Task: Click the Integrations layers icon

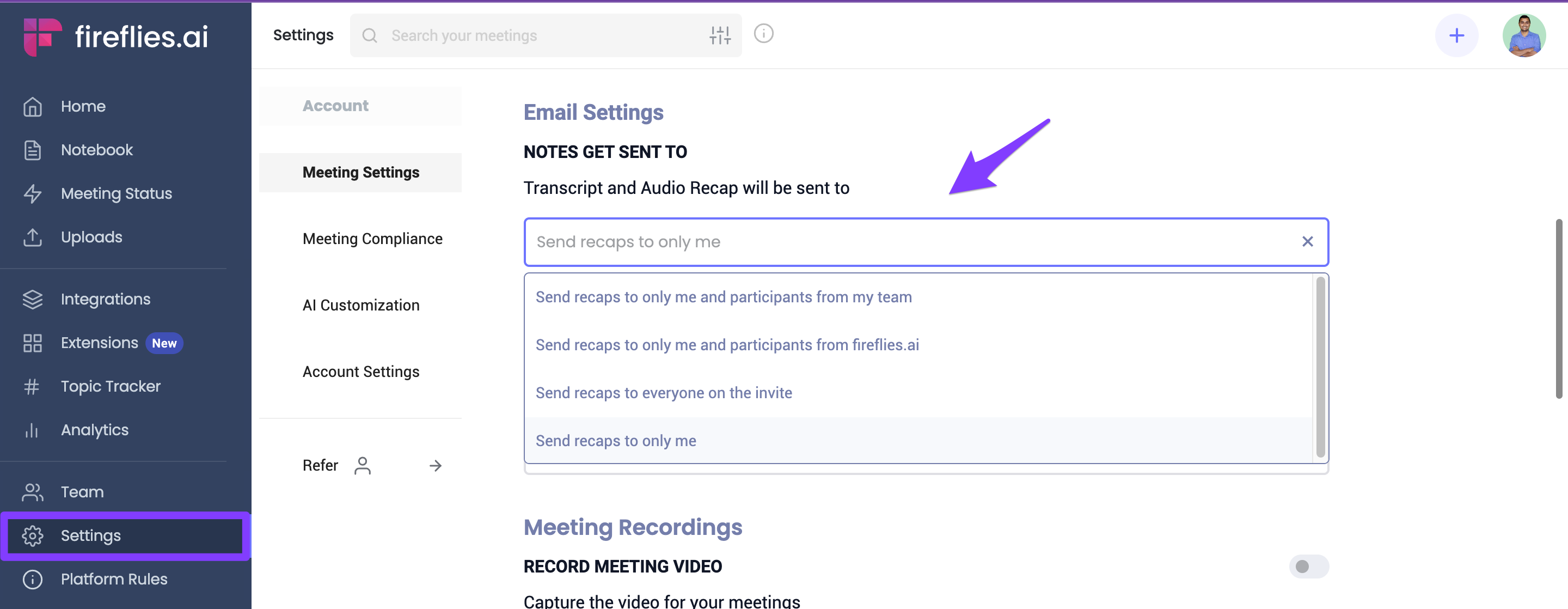Action: point(32,299)
